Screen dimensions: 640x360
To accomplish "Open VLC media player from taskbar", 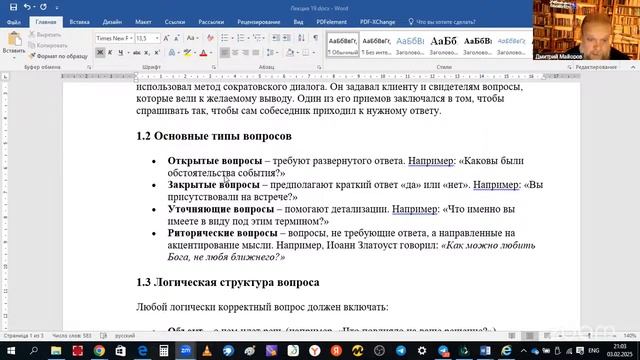I will [207, 351].
